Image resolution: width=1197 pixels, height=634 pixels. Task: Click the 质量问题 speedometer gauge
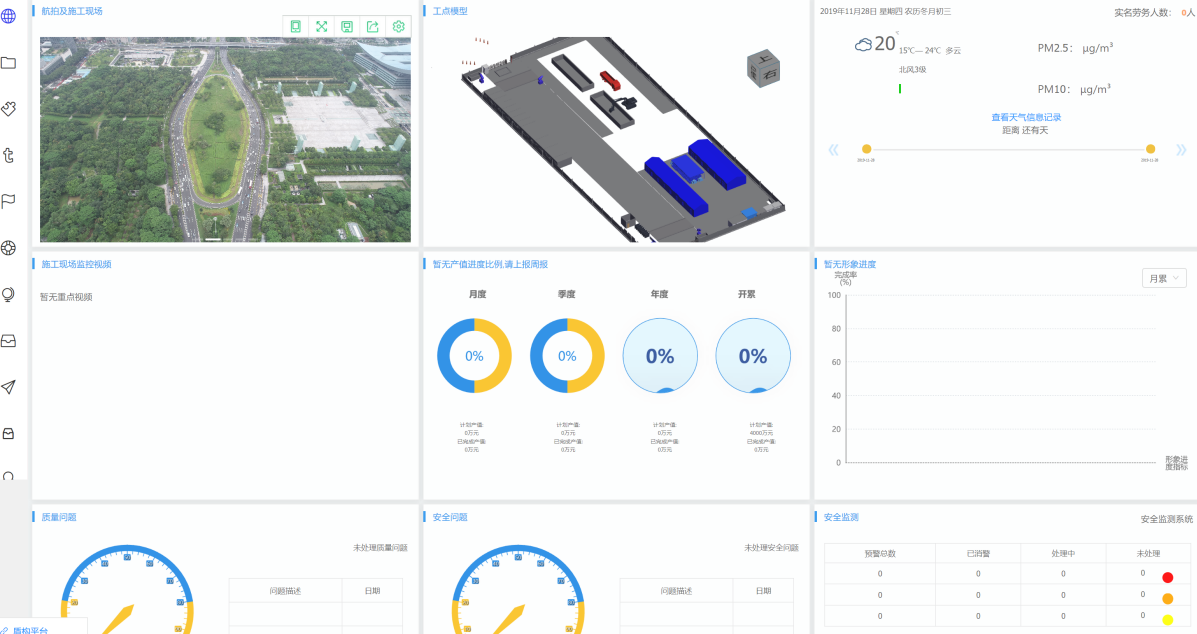[x=127, y=590]
